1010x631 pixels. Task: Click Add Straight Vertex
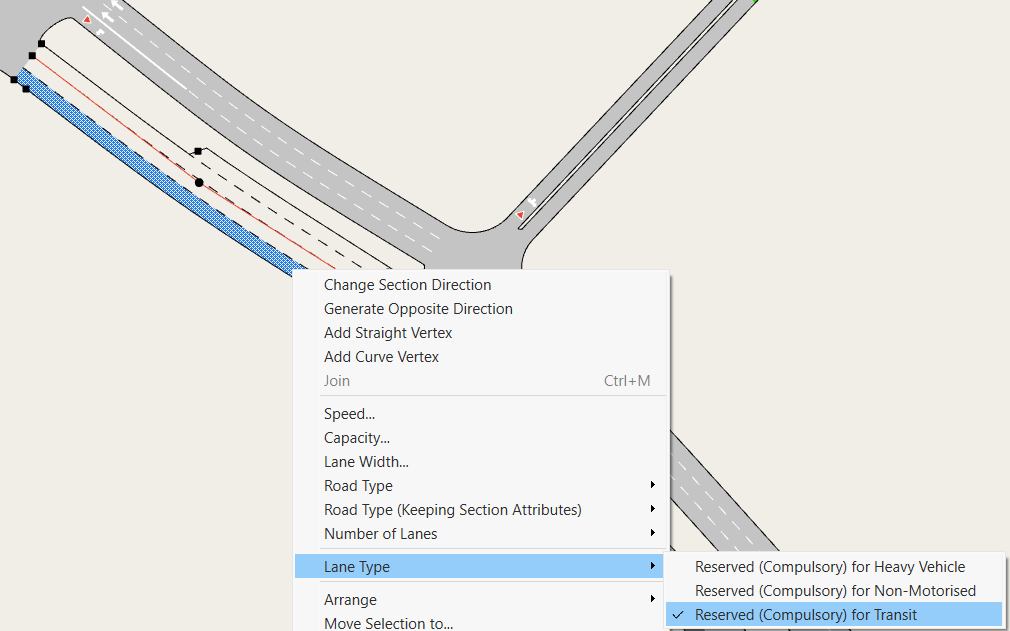[388, 333]
